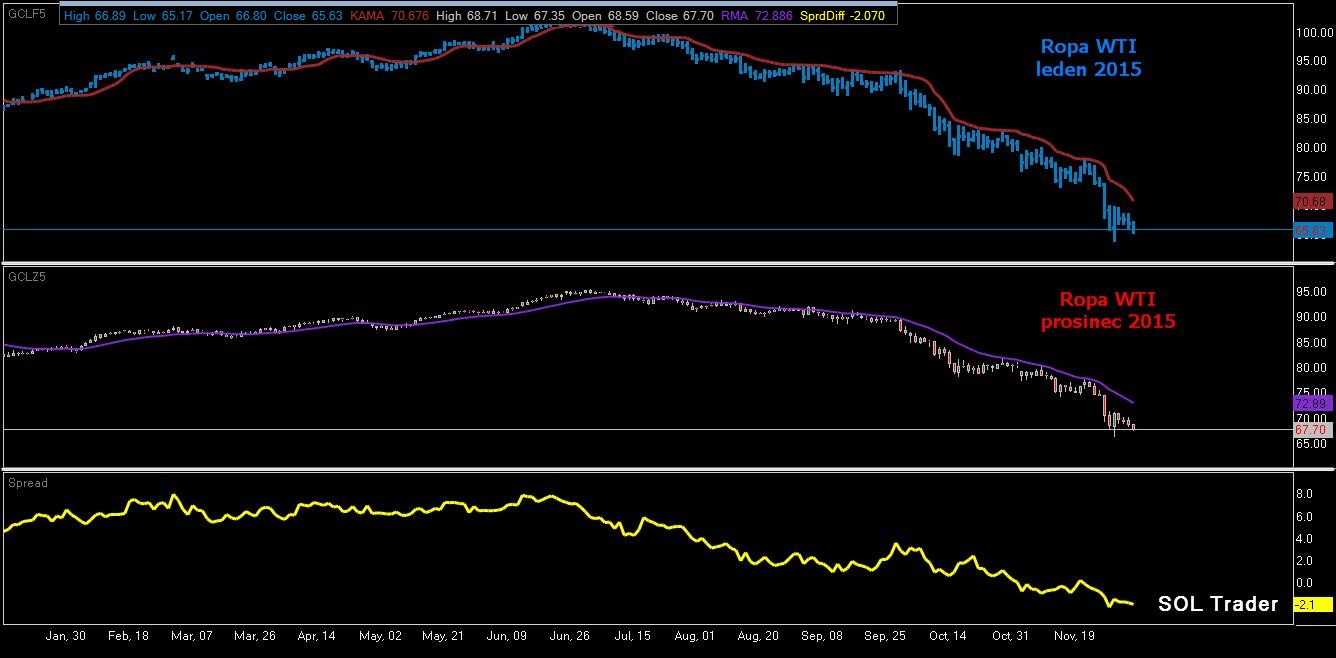Click 95.00 on the GCLF5 price axis
1336x658 pixels.
(x=1312, y=60)
